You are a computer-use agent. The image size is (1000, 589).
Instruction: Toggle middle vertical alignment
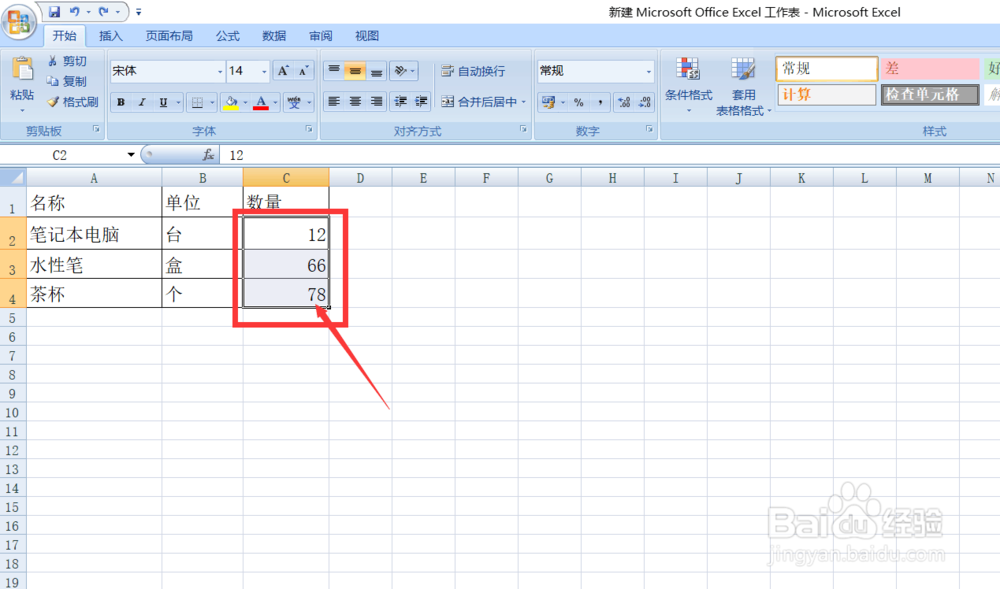click(x=355, y=71)
